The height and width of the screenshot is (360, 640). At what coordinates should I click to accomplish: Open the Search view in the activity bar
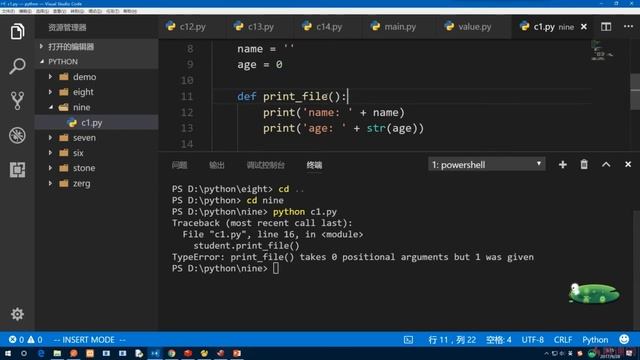[x=17, y=66]
